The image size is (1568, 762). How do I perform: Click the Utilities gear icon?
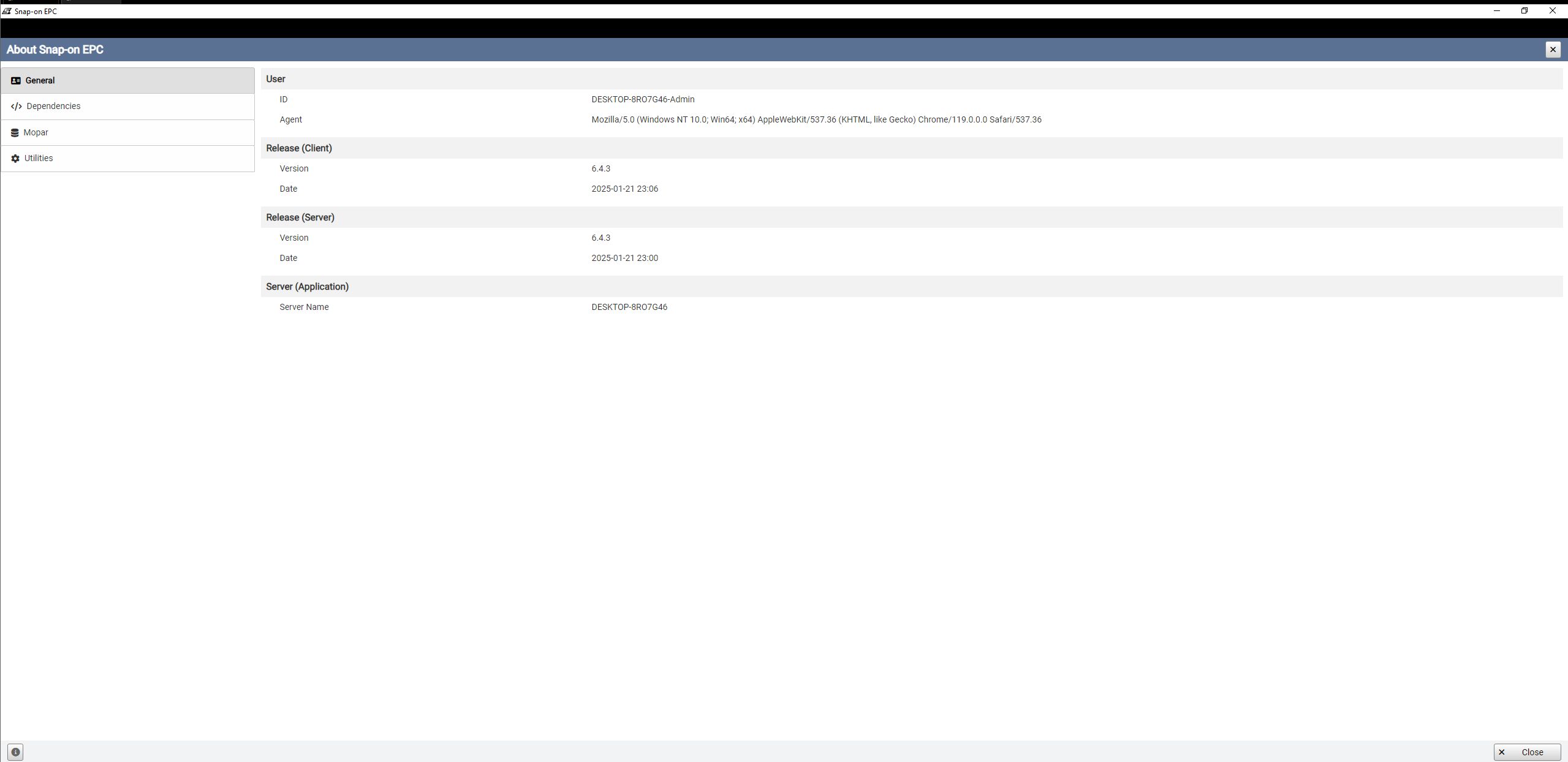[15, 159]
